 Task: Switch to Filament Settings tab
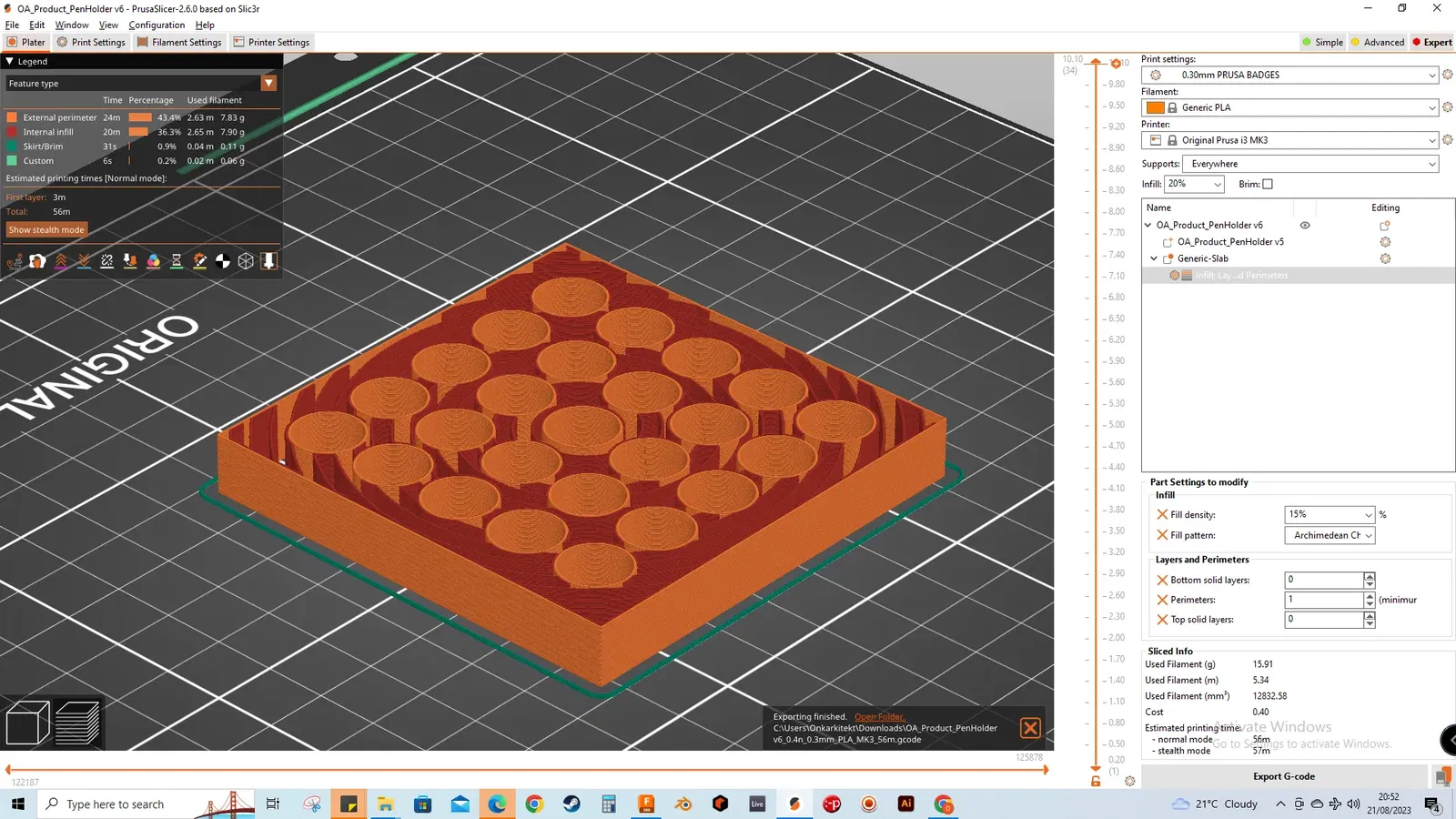click(179, 42)
